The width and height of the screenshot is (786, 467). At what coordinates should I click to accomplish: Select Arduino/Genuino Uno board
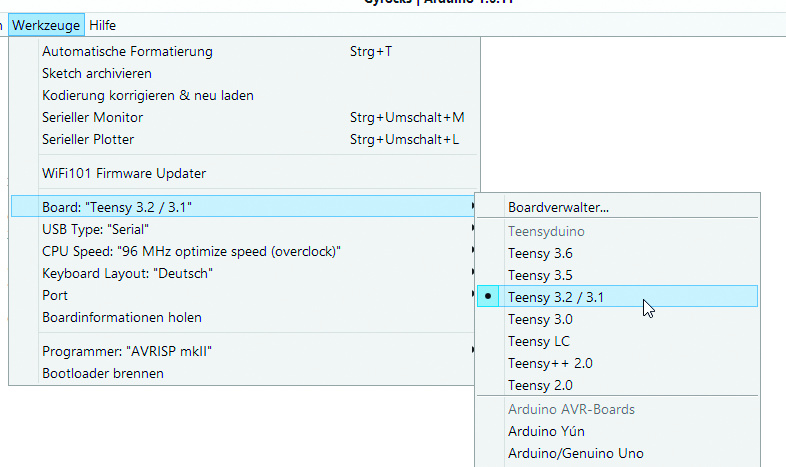(x=575, y=453)
